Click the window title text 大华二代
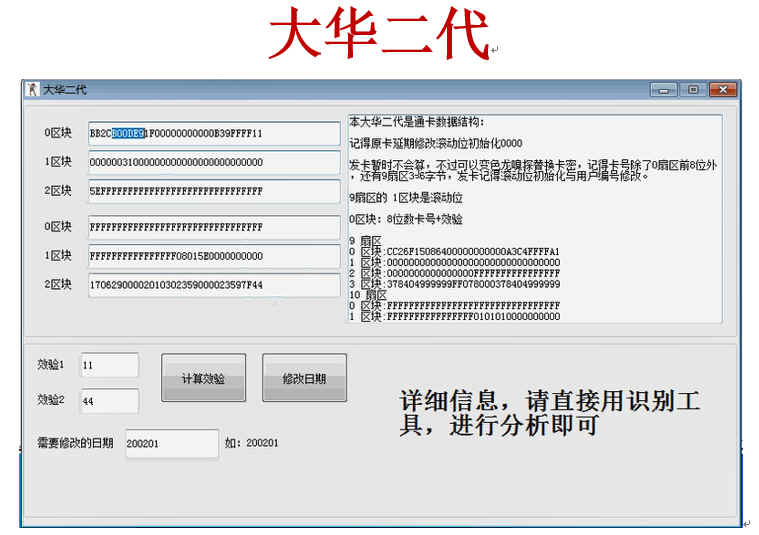Screen dimensions: 759x535 tap(64, 90)
